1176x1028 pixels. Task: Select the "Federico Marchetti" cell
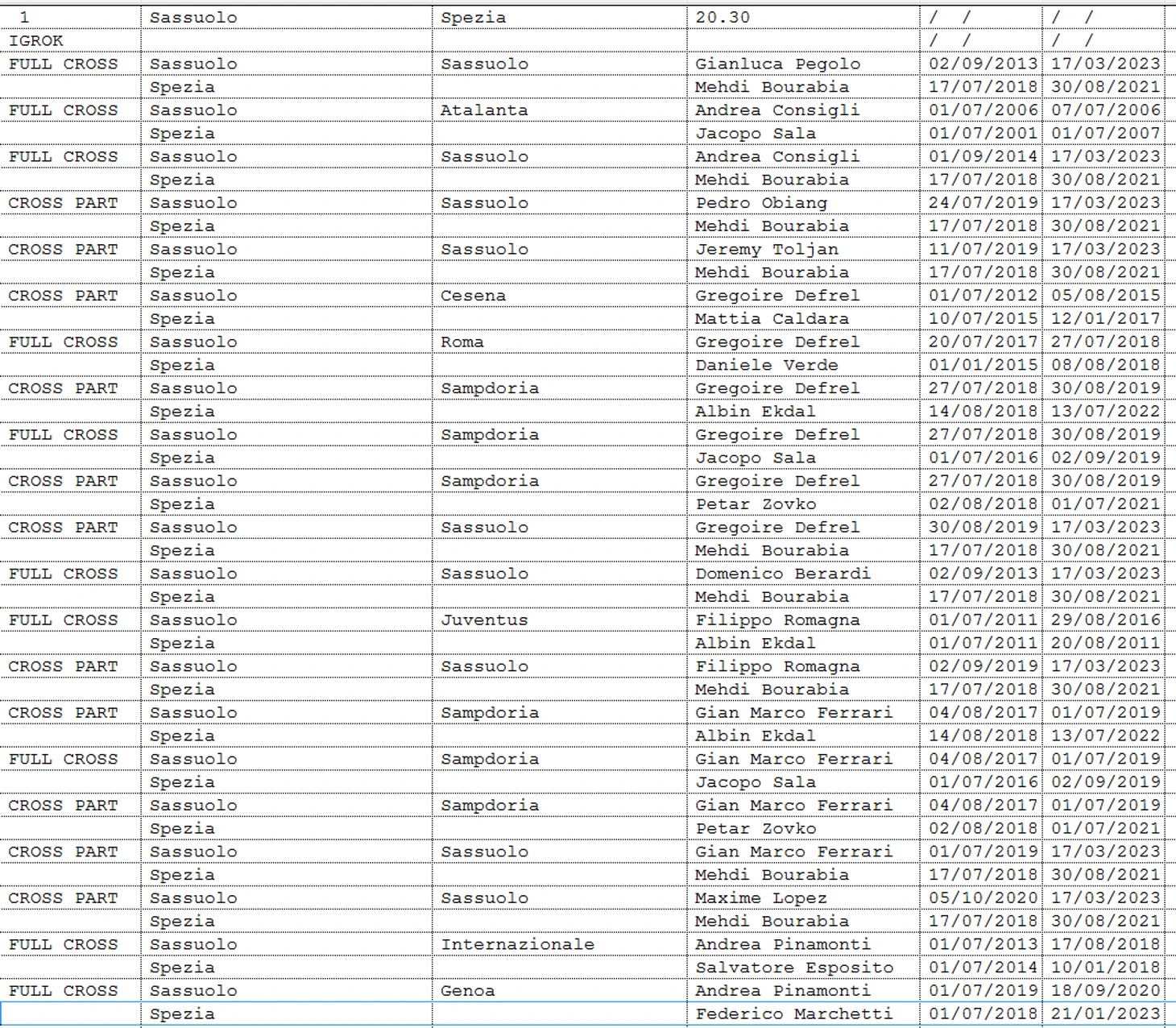[794, 1014]
